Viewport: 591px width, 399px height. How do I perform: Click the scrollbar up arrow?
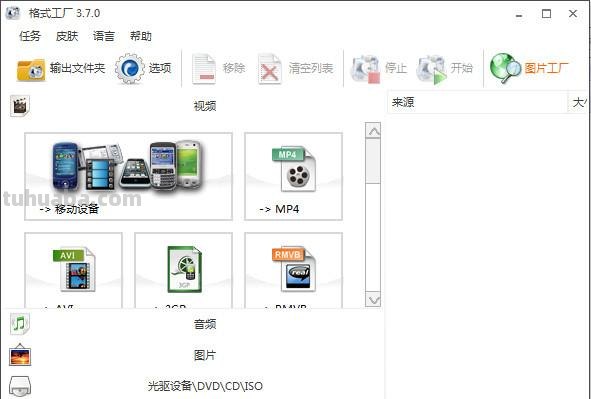pos(373,131)
